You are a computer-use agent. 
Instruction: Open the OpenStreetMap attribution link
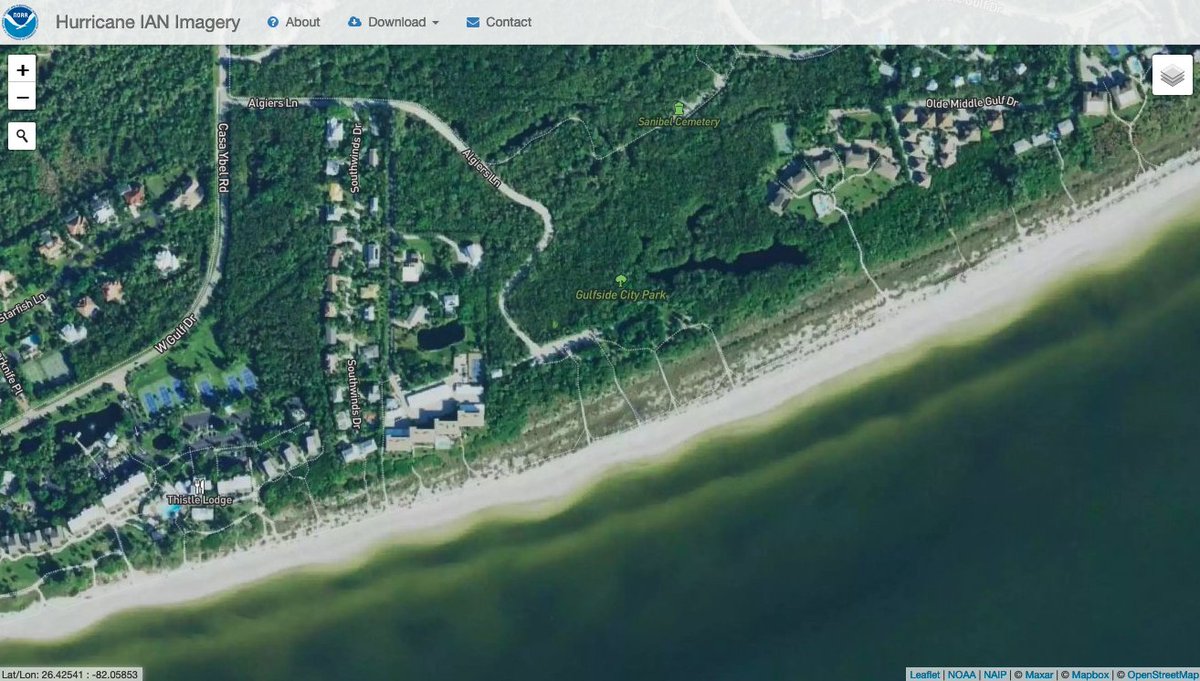coord(1161,674)
